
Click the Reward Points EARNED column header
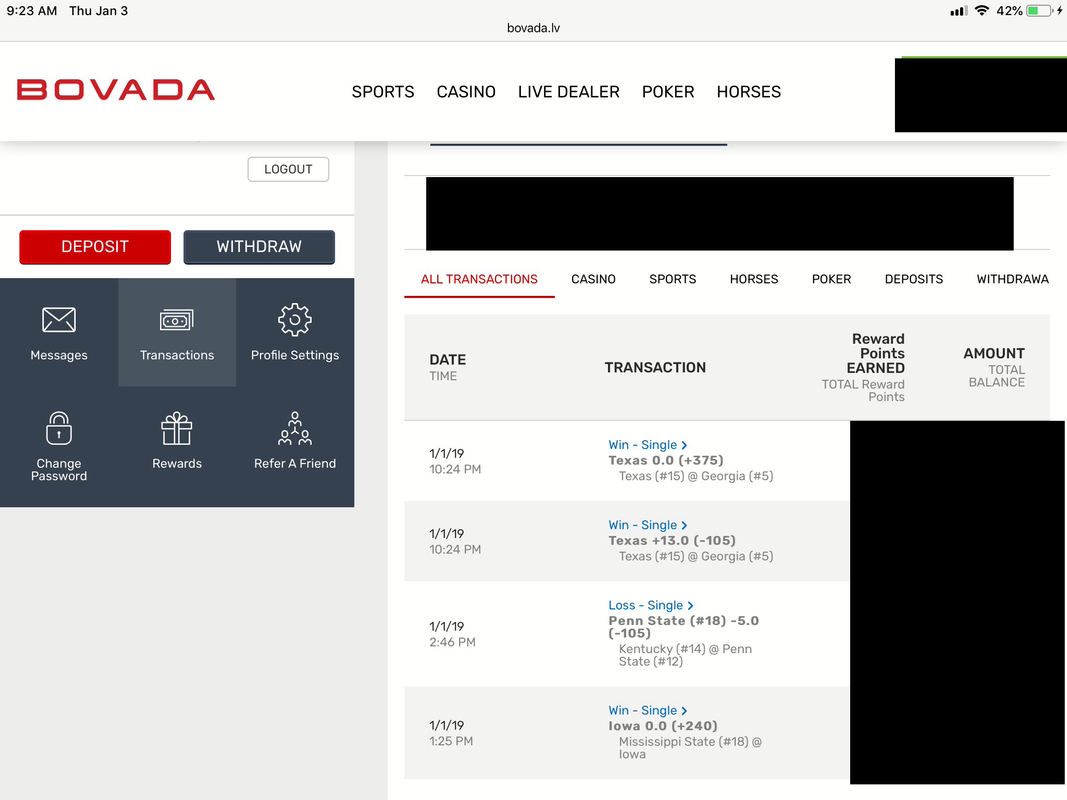(x=878, y=353)
